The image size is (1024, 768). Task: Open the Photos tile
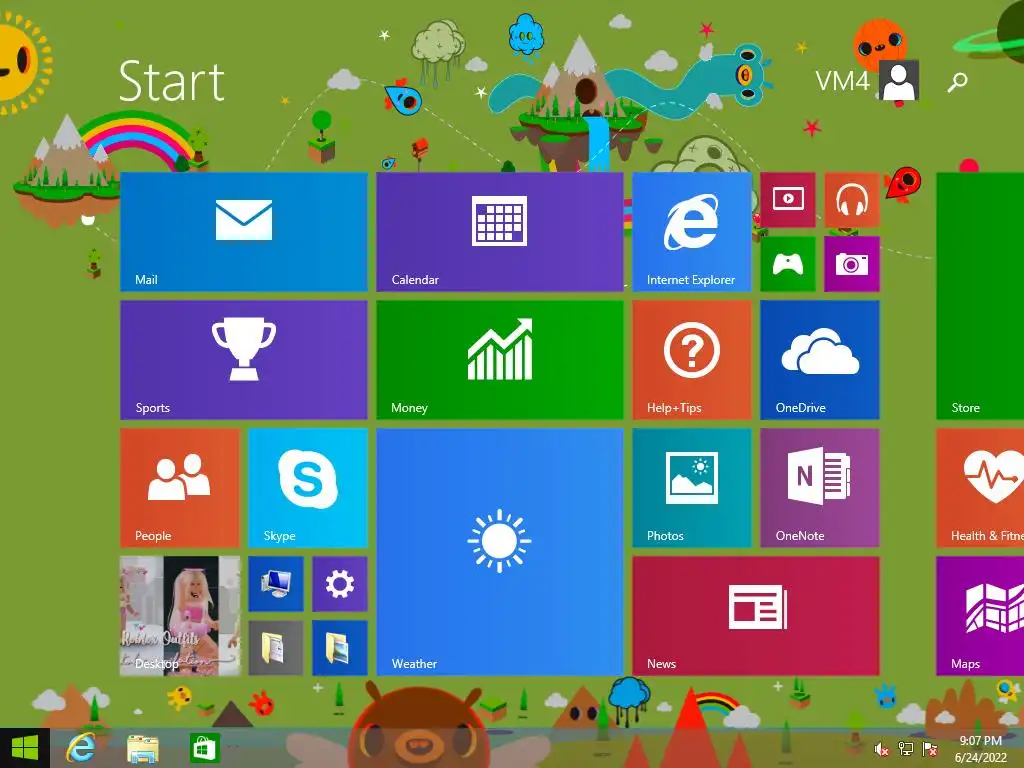pyautogui.click(x=692, y=488)
